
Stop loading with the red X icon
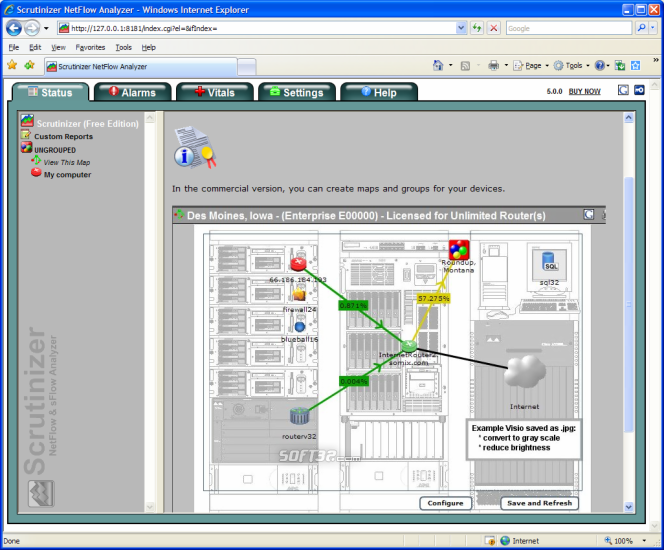(493, 28)
